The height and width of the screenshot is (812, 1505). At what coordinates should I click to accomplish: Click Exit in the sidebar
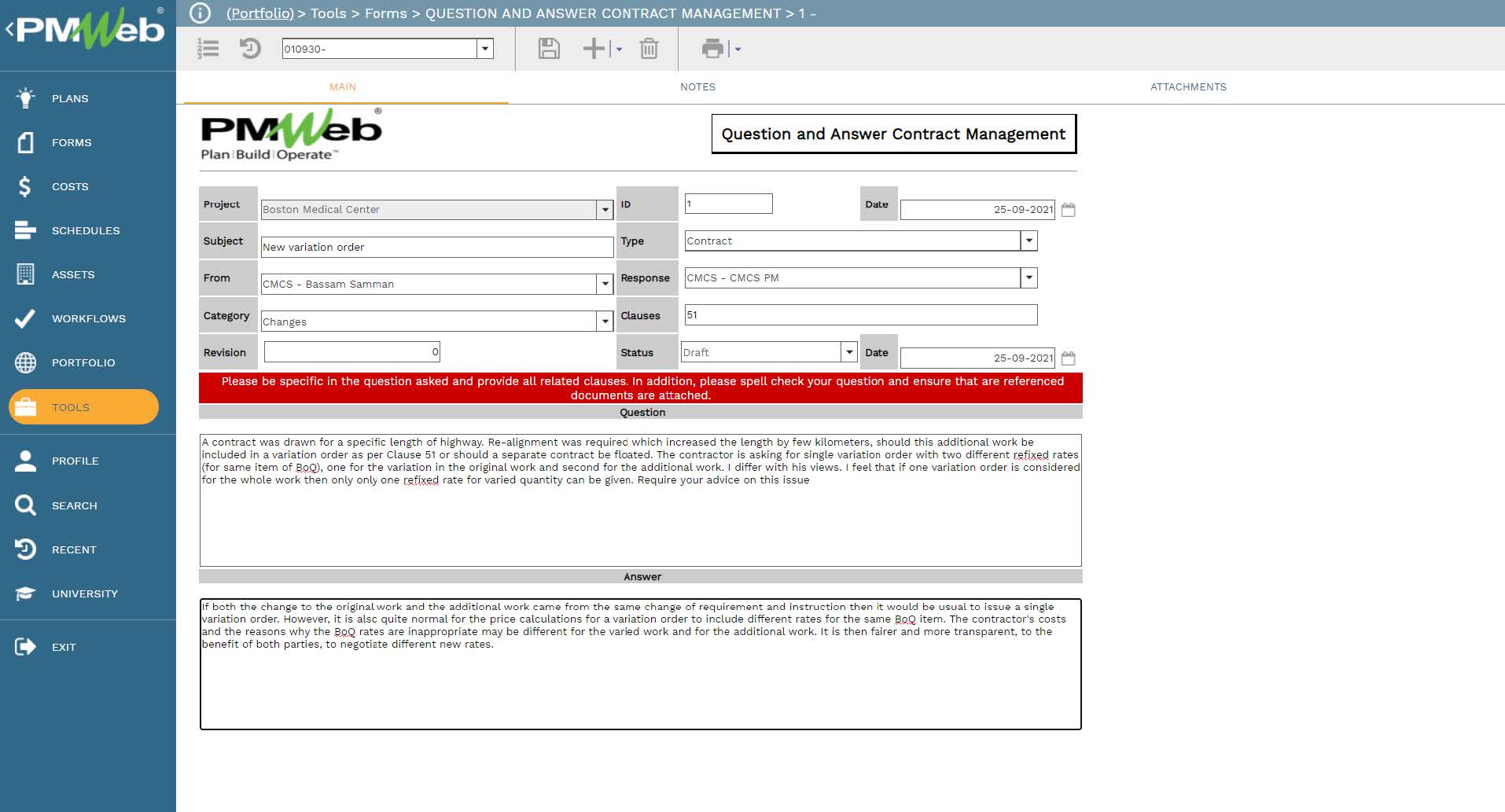point(64,647)
